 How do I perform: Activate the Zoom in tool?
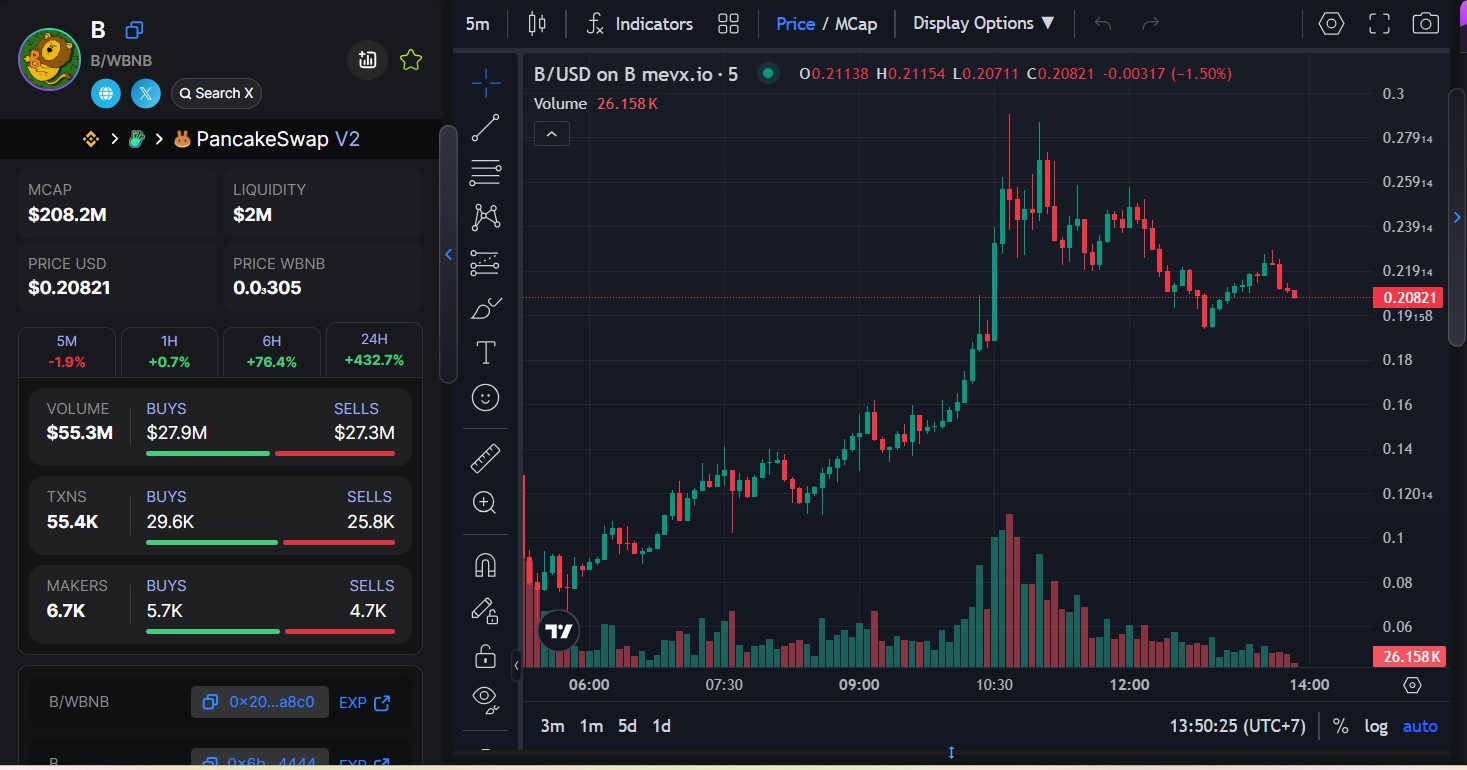pyautogui.click(x=485, y=503)
